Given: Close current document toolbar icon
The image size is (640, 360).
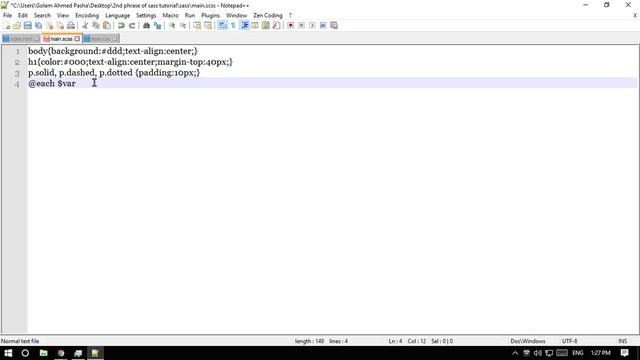Looking at the screenshot, I should (x=49, y=25).
